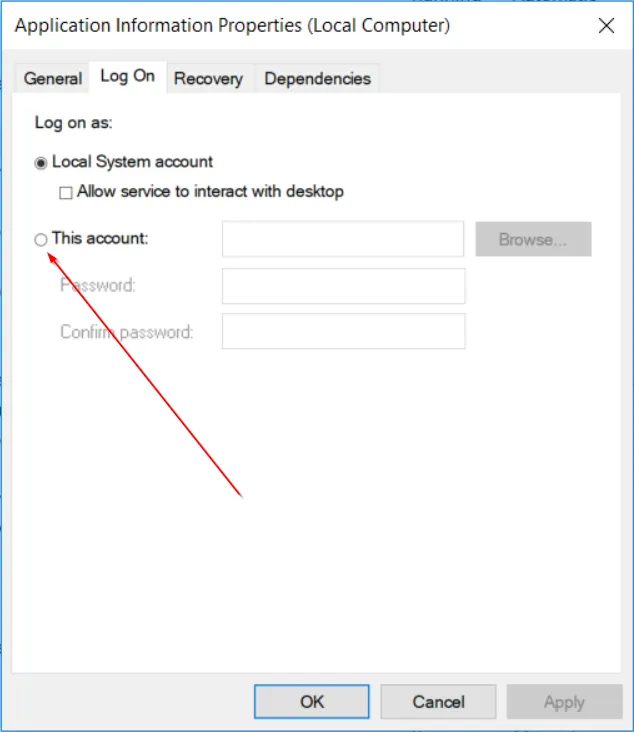This screenshot has width=634, height=732.
Task: Click the red annotation arrow line
Action: [145, 375]
